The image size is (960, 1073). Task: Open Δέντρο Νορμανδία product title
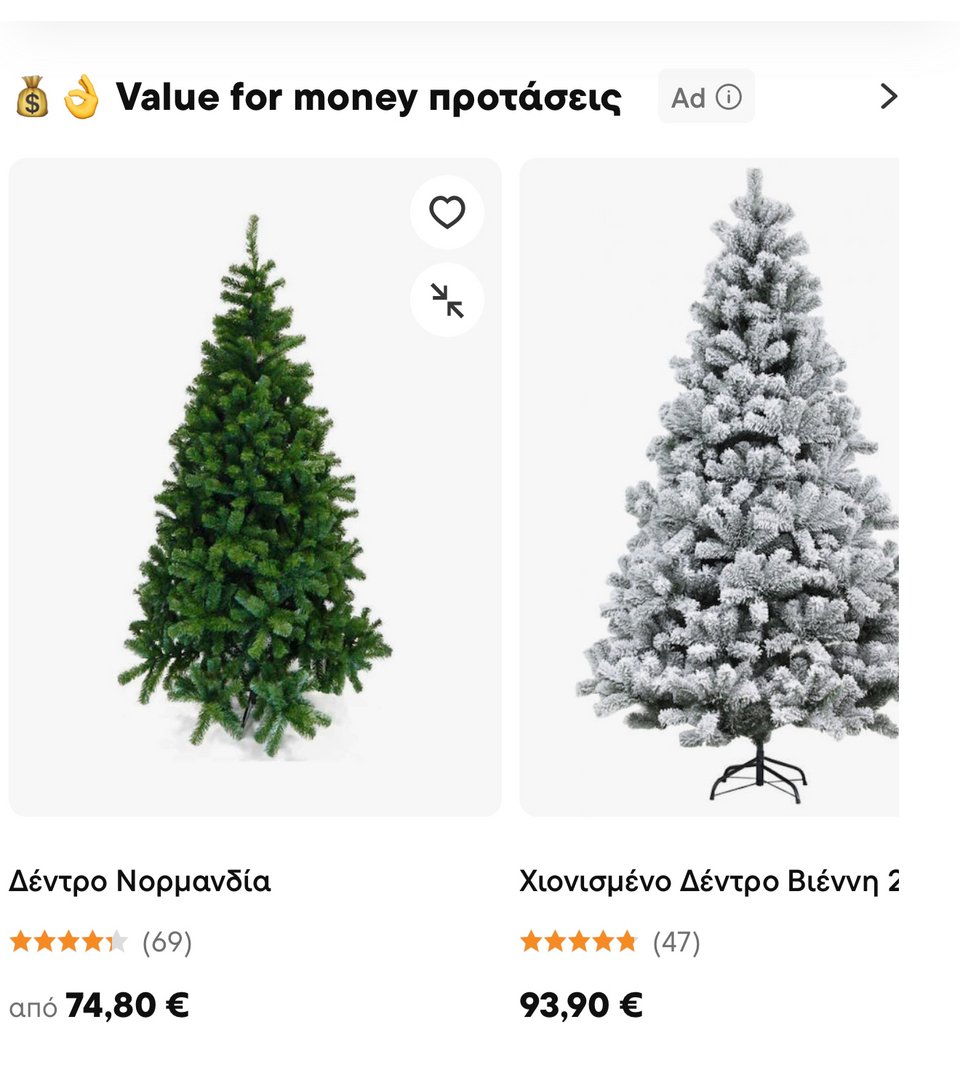pos(140,881)
